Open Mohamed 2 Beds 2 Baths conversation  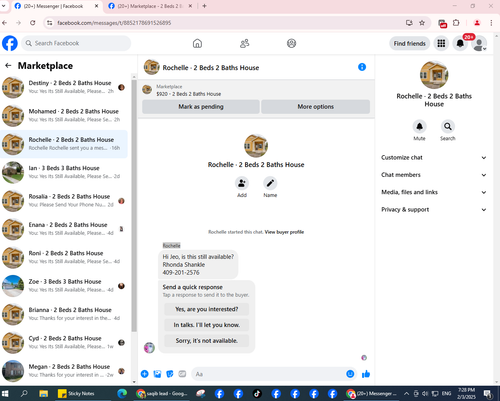pos(64,116)
